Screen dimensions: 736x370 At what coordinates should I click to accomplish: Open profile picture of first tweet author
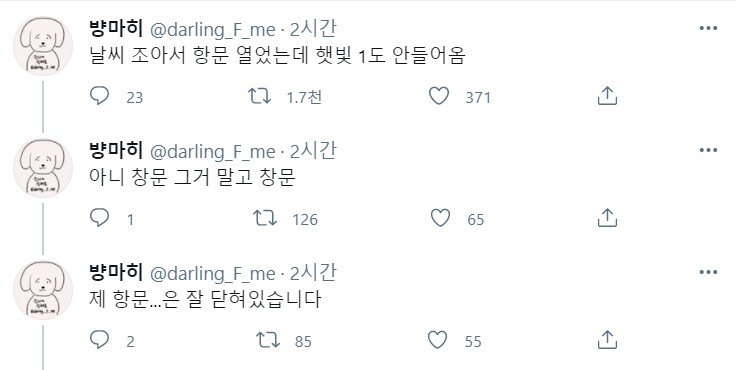point(43,46)
